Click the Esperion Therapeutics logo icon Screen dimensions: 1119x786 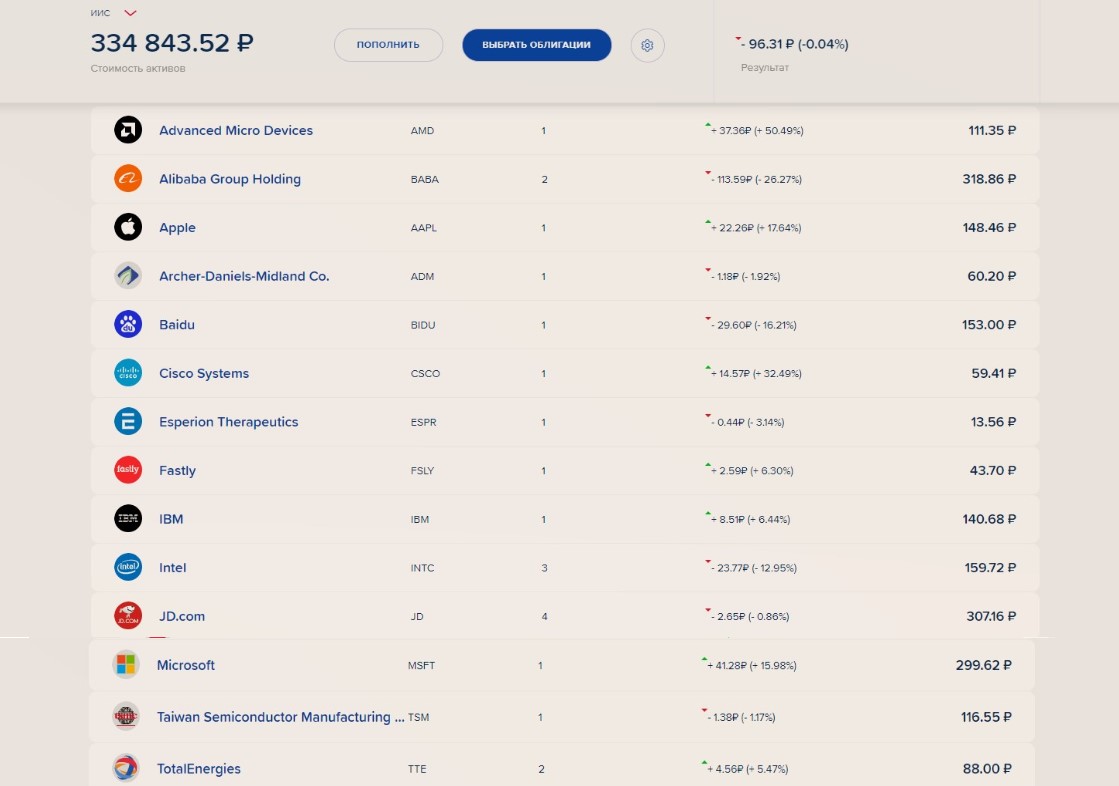(128, 421)
